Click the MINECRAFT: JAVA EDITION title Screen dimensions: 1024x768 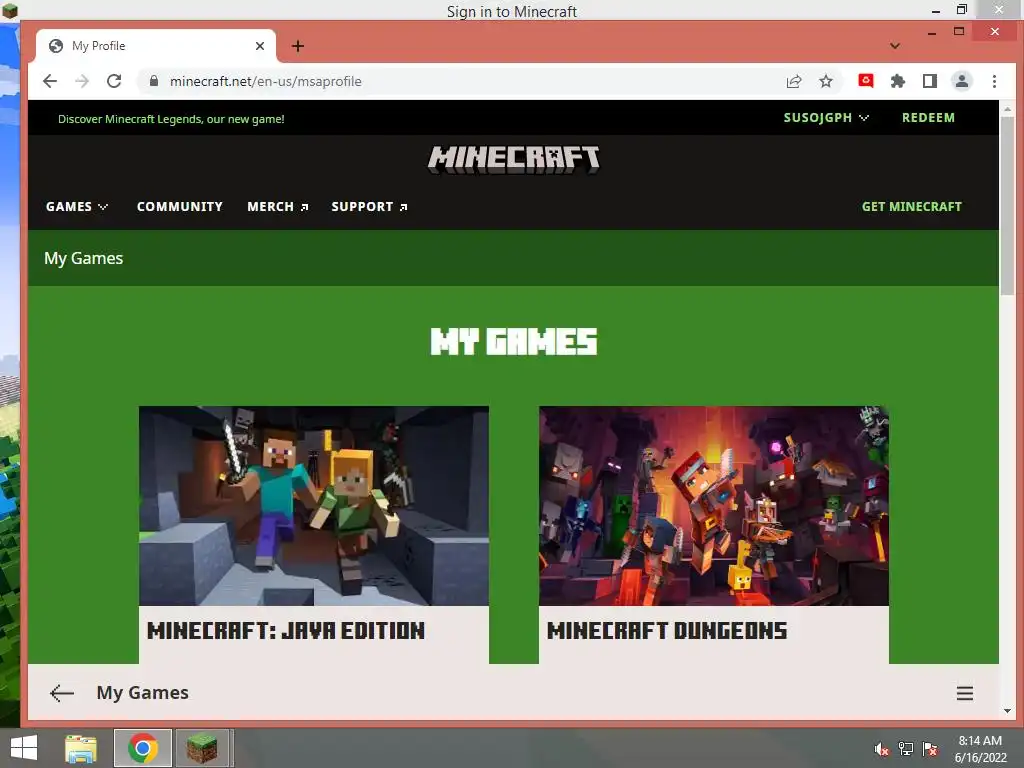286,630
